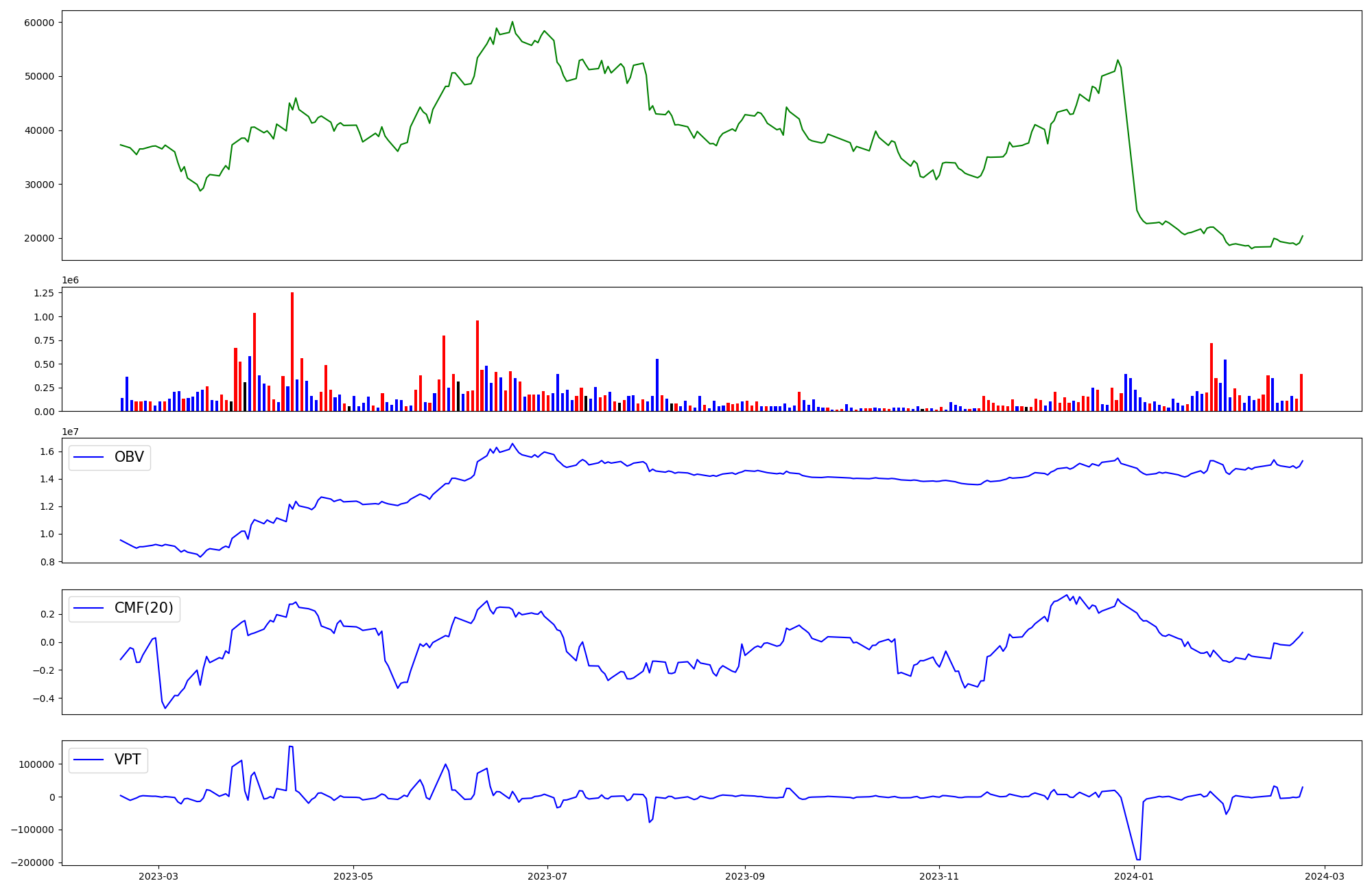Click the tallest red volume bar
1372x892 pixels.
coord(292,351)
